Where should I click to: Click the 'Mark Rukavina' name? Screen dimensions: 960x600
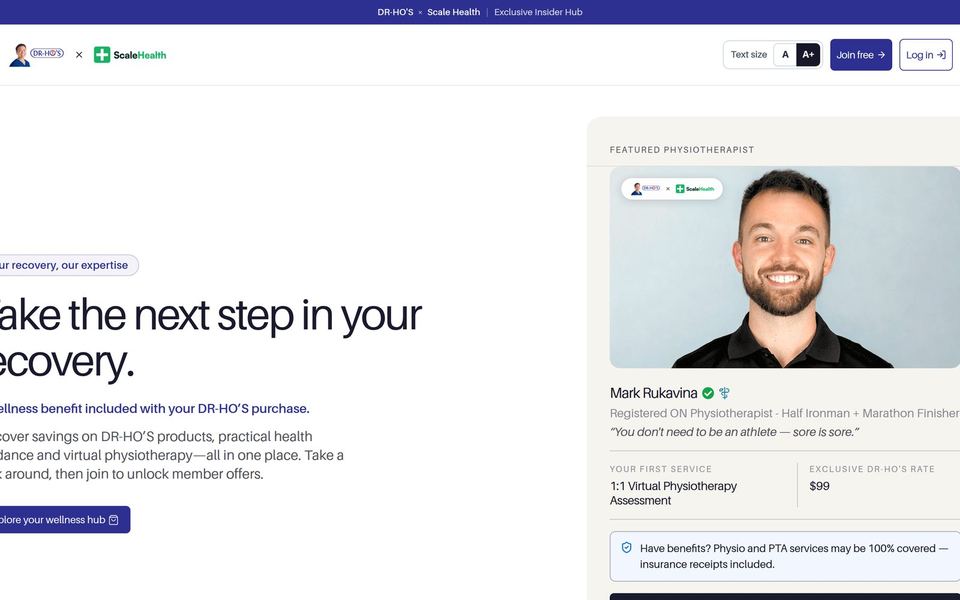point(653,393)
